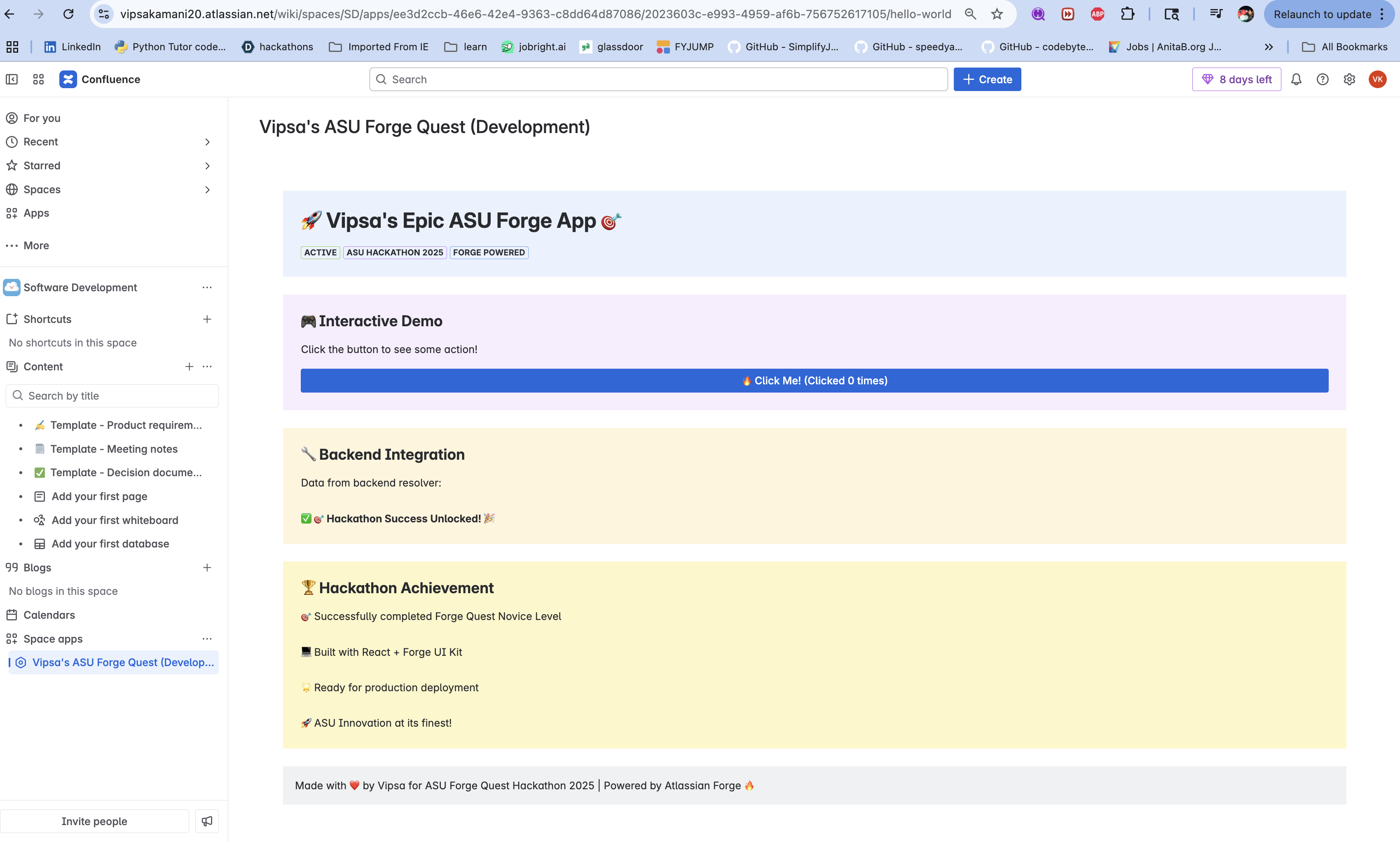
Task: Open the More menu in the sidebar
Action: (x=12, y=245)
